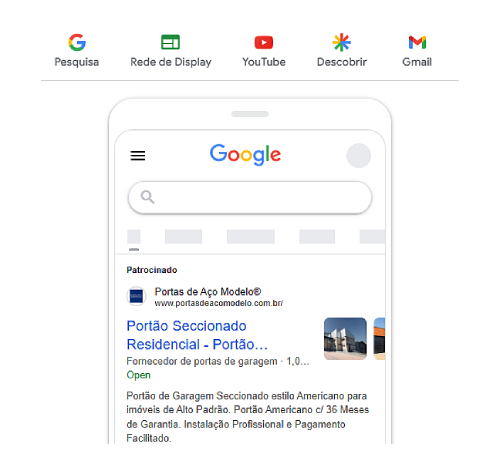
Task: Open the hamburger menu in the Google preview
Action: click(x=138, y=156)
